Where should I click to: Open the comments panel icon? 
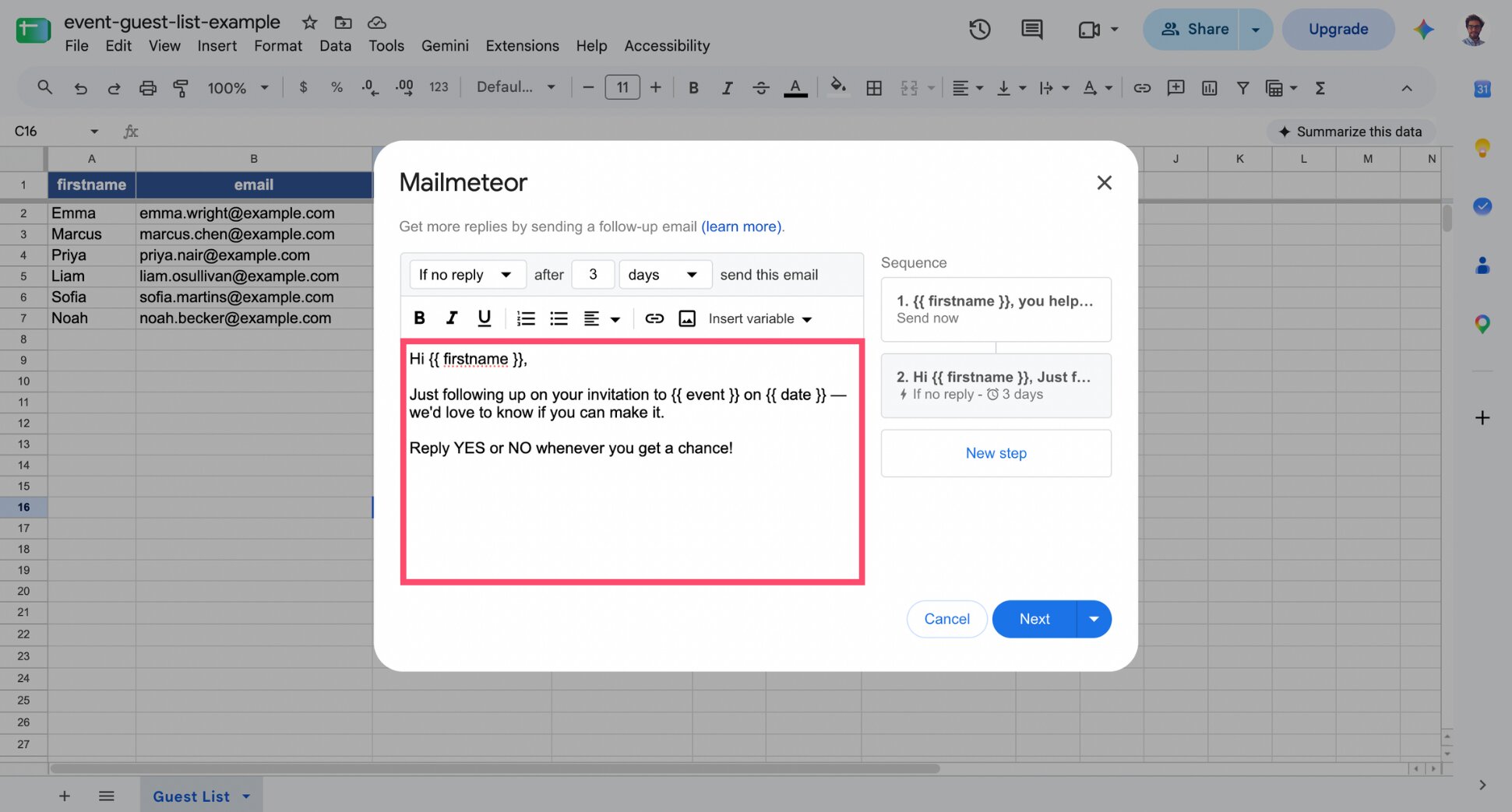(1031, 30)
